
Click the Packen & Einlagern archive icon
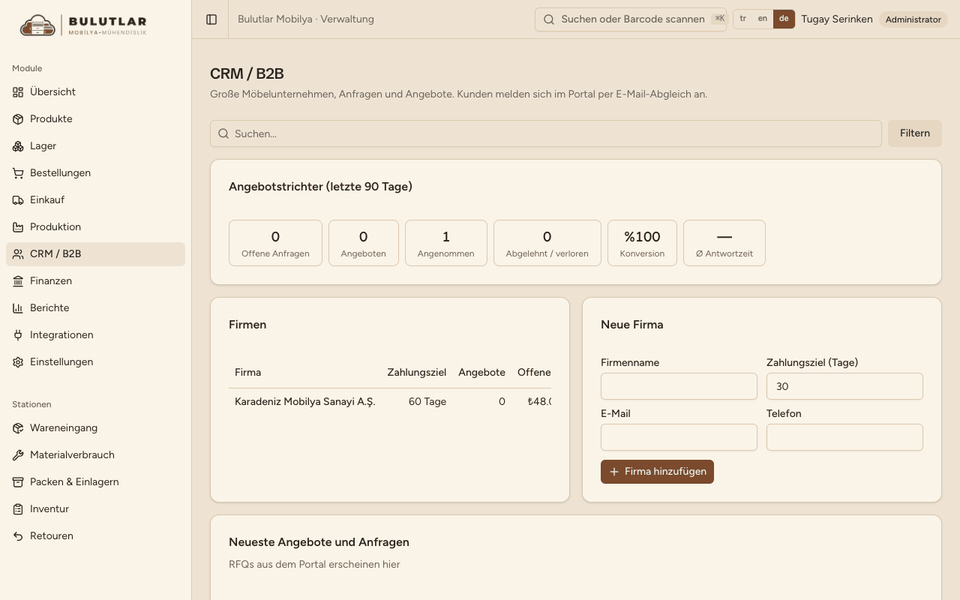pyautogui.click(x=18, y=482)
